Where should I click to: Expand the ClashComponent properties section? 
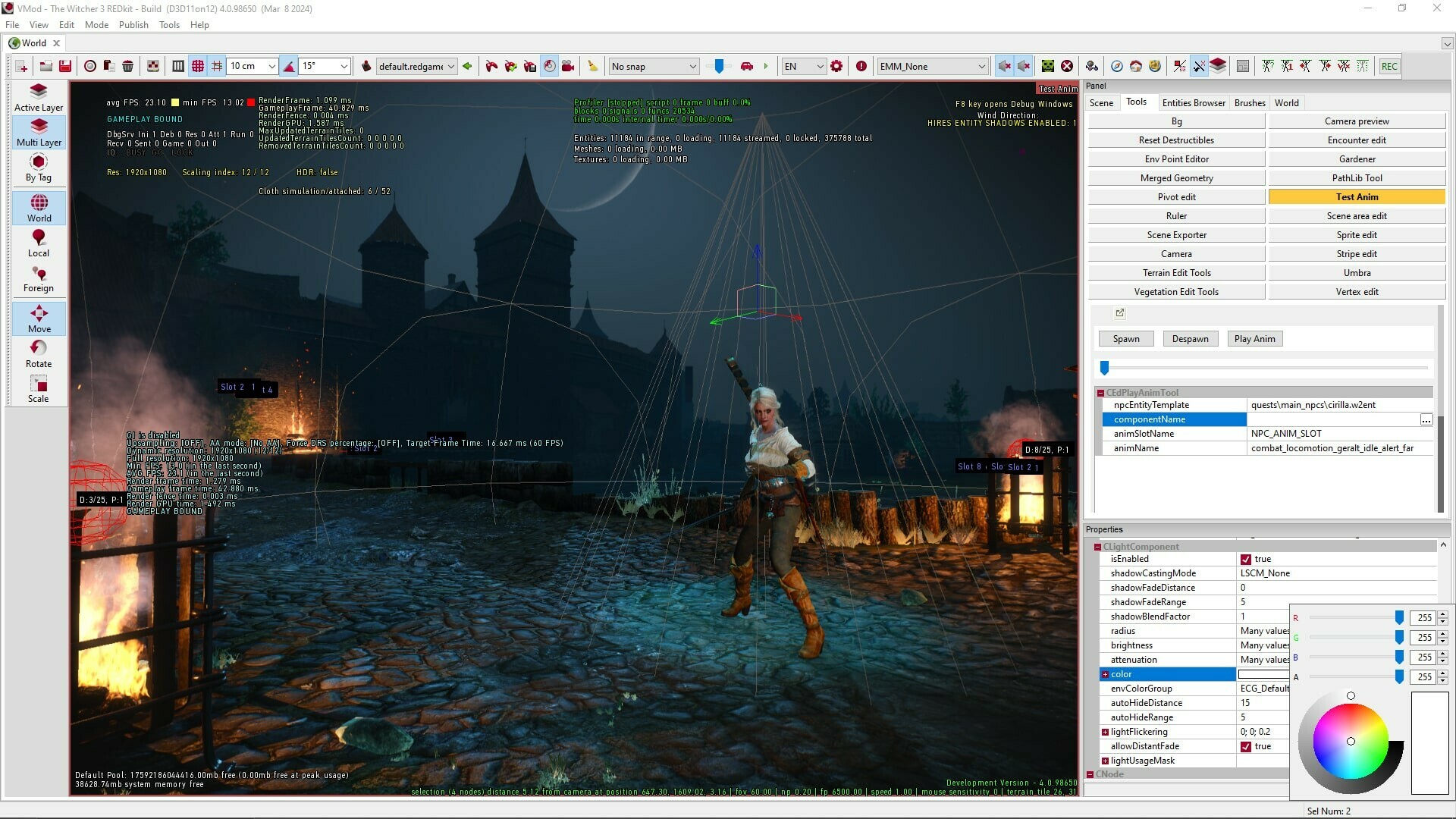[1097, 545]
